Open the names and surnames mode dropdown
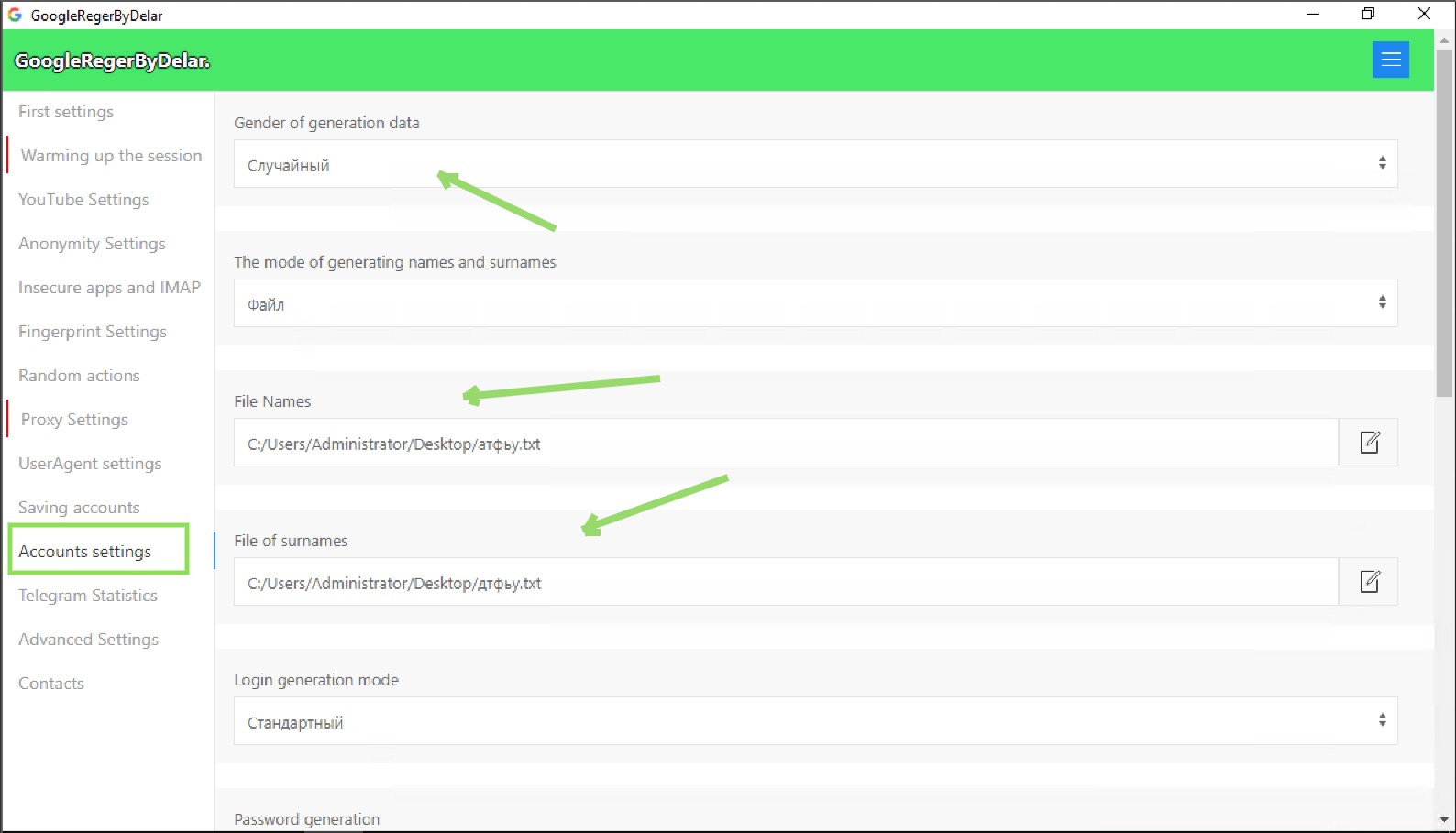Viewport: 1456px width, 833px height. click(815, 303)
